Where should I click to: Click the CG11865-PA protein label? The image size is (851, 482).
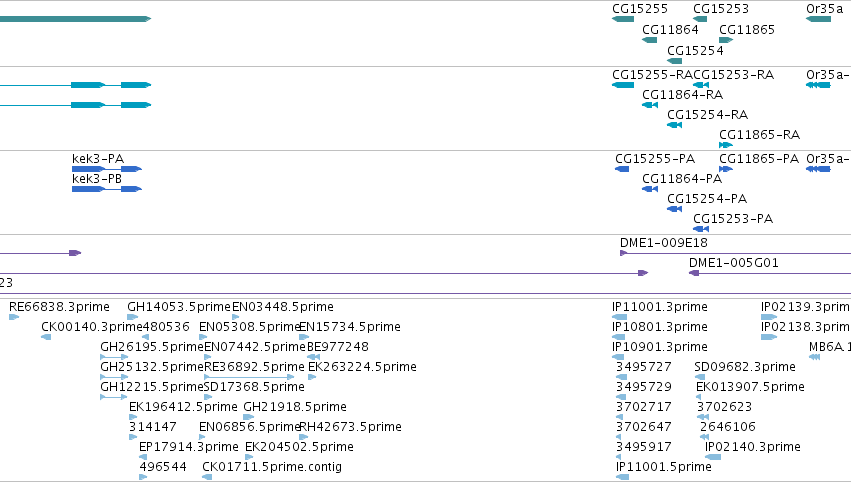click(759, 158)
